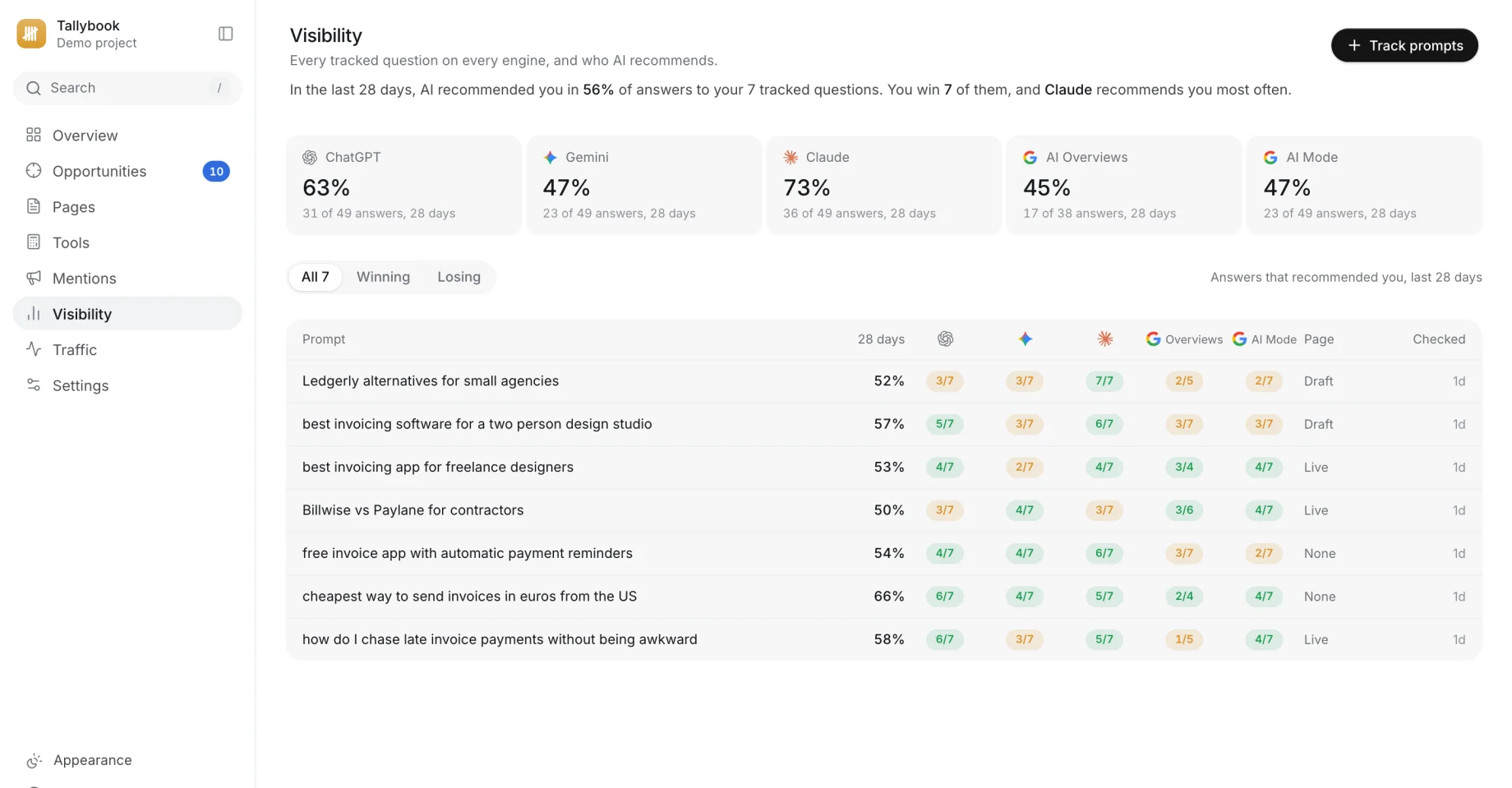Click the 10 badge on Opportunities
1512x788 pixels.
click(216, 171)
